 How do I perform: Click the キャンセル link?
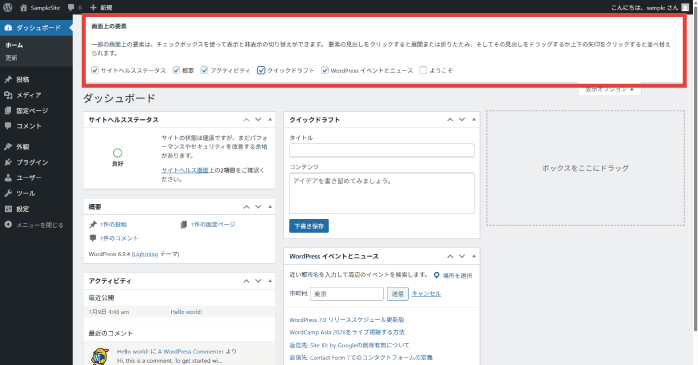[x=426, y=294]
